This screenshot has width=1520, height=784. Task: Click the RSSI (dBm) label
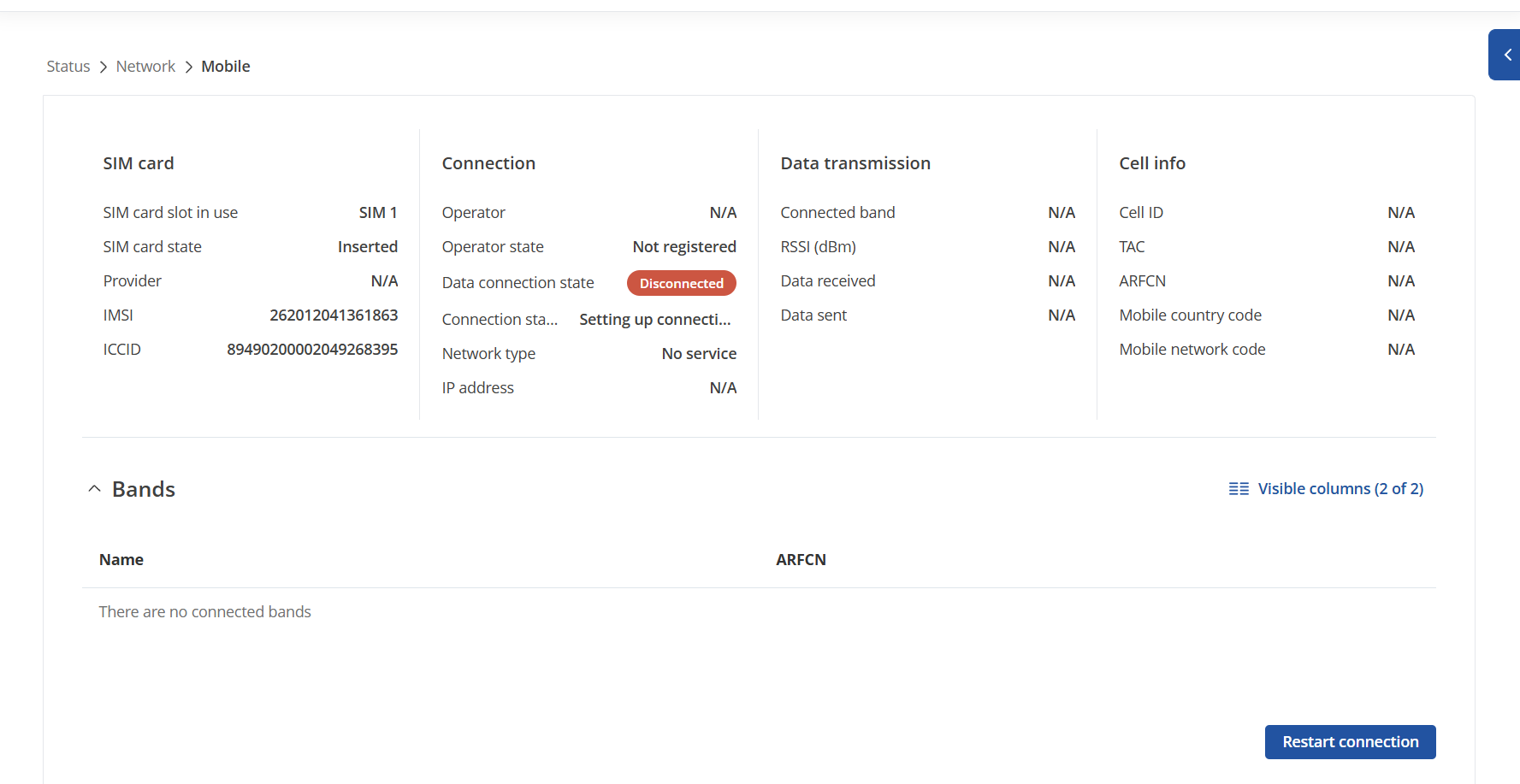(818, 247)
